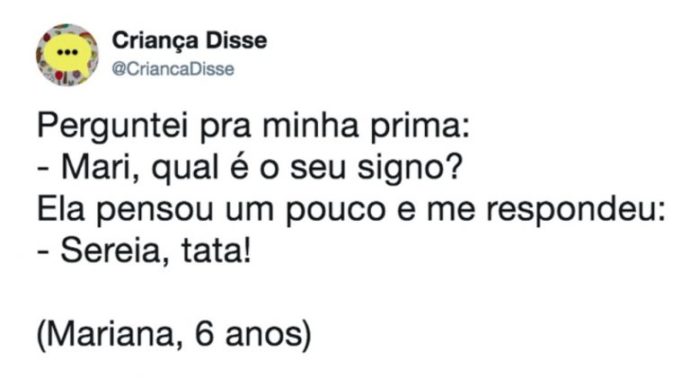Click the attribution '(Mariana, 6 anos)'
Image resolution: width=690 pixels, height=378 pixels.
174,336
